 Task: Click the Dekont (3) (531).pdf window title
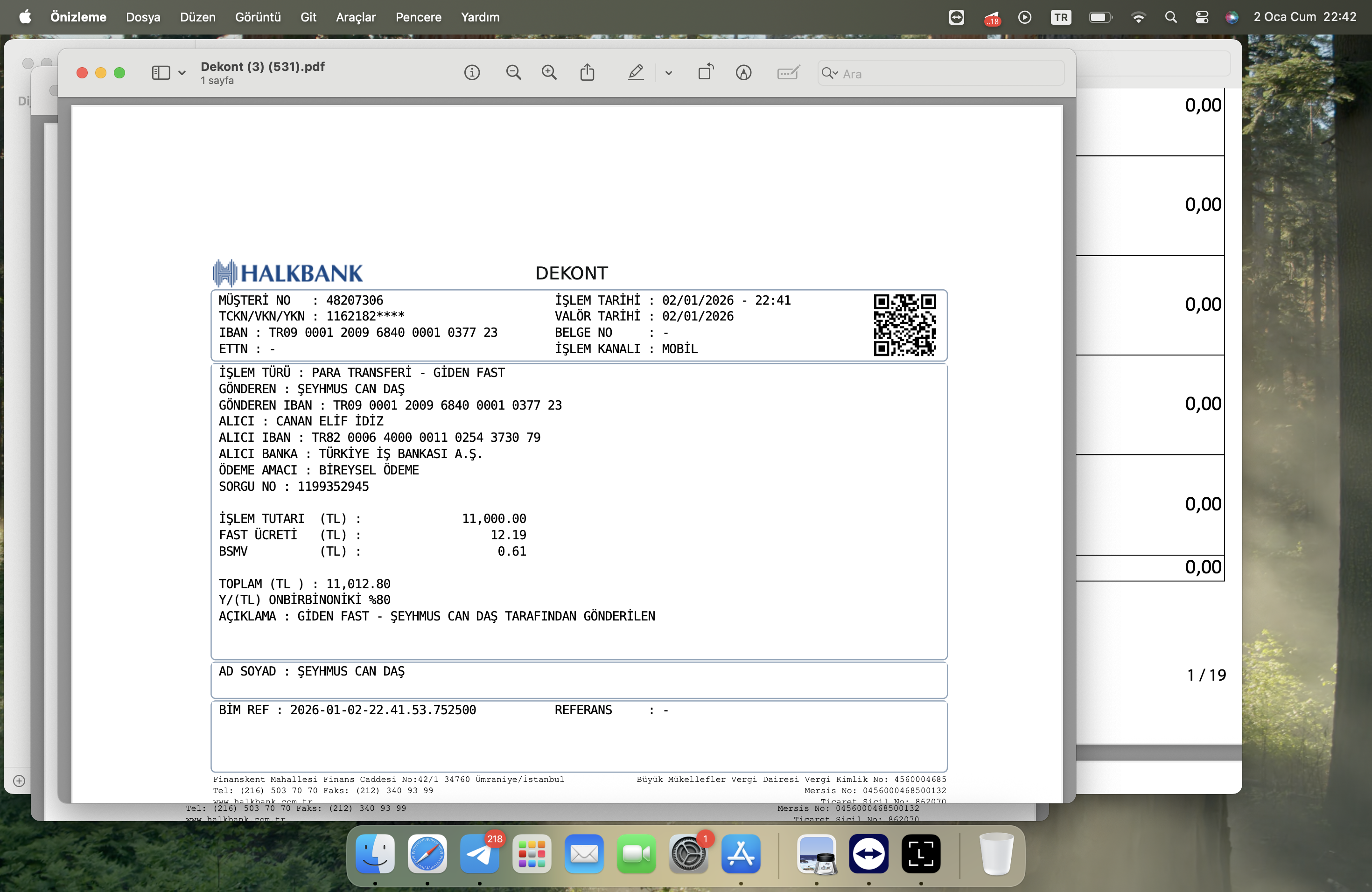click(x=262, y=67)
